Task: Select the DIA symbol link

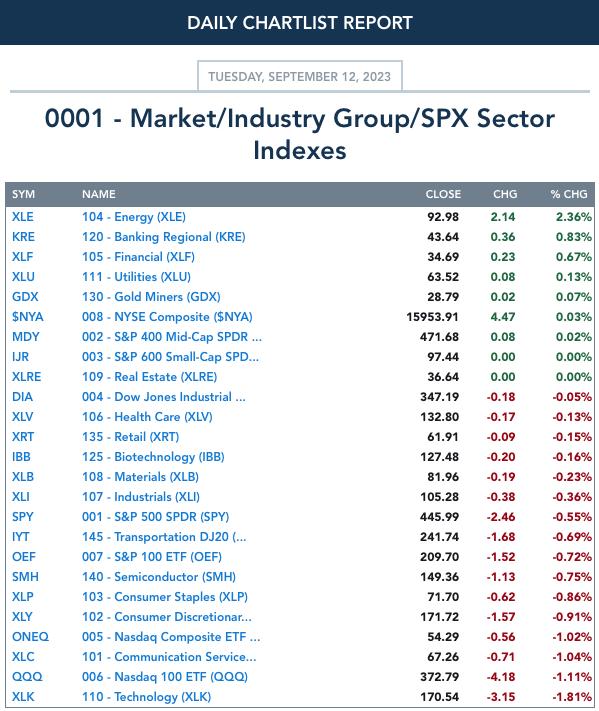Action: [x=22, y=397]
